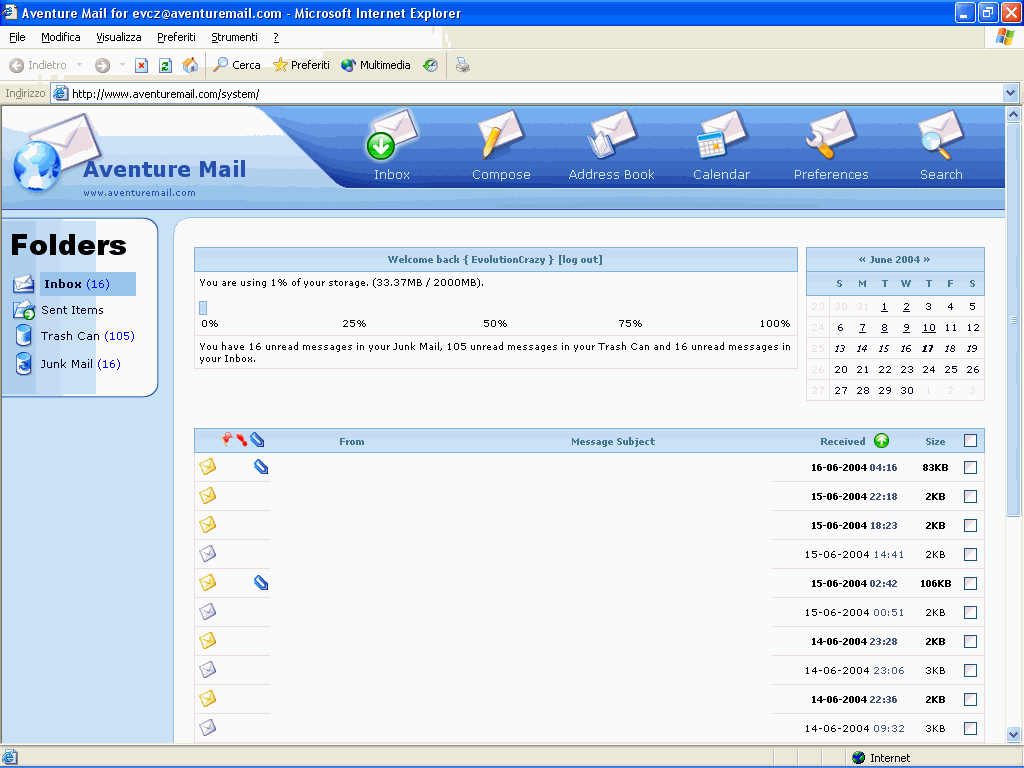Open the Preferences wrench icon
The height and width of the screenshot is (768, 1024).
pyautogui.click(x=831, y=140)
